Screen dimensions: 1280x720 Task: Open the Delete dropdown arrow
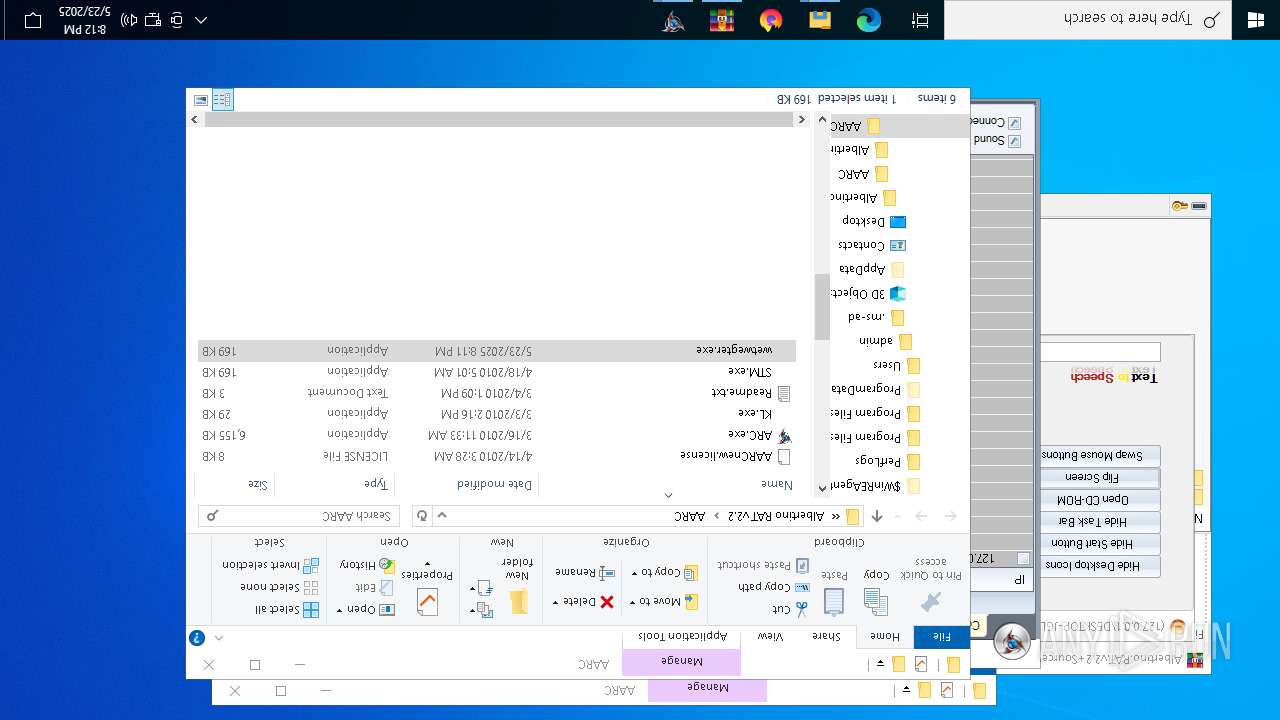point(556,602)
